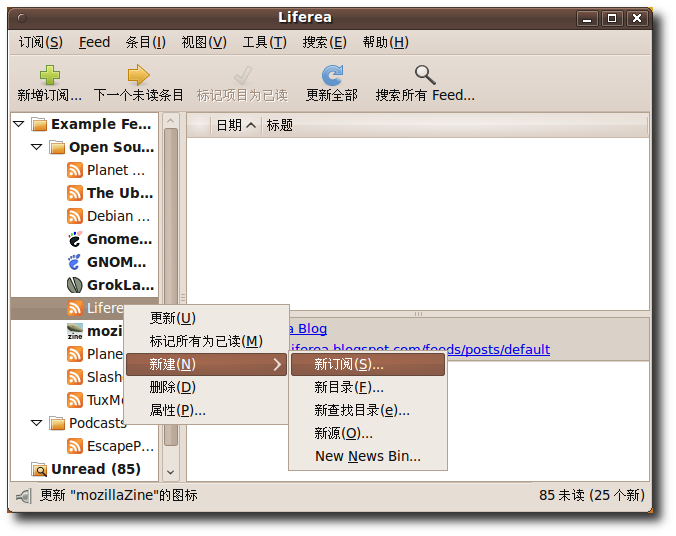
Task: Click the greyed-out mark-as-read checkmark icon
Action: (x=242, y=75)
